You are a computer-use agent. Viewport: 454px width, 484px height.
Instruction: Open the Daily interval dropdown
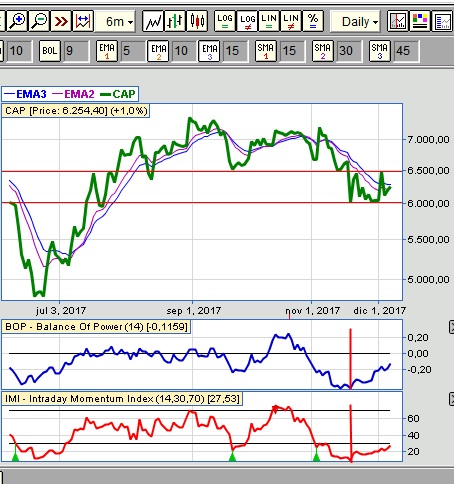coord(355,22)
